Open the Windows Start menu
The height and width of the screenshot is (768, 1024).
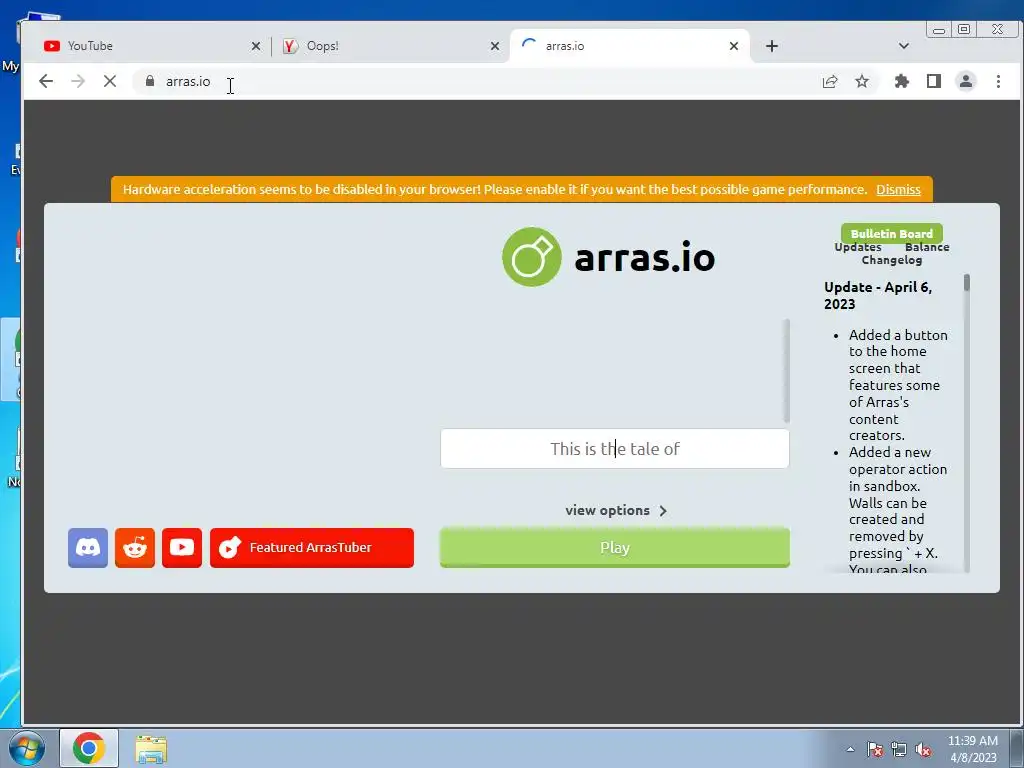[27, 748]
